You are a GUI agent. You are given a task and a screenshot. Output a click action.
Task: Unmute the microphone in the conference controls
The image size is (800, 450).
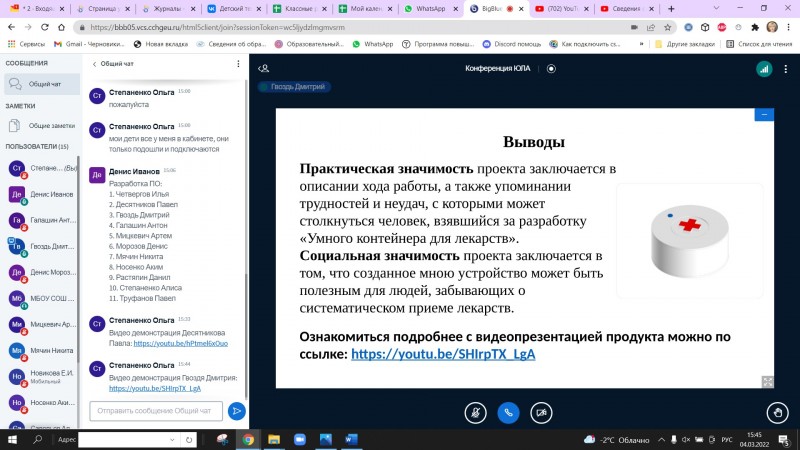pos(477,411)
